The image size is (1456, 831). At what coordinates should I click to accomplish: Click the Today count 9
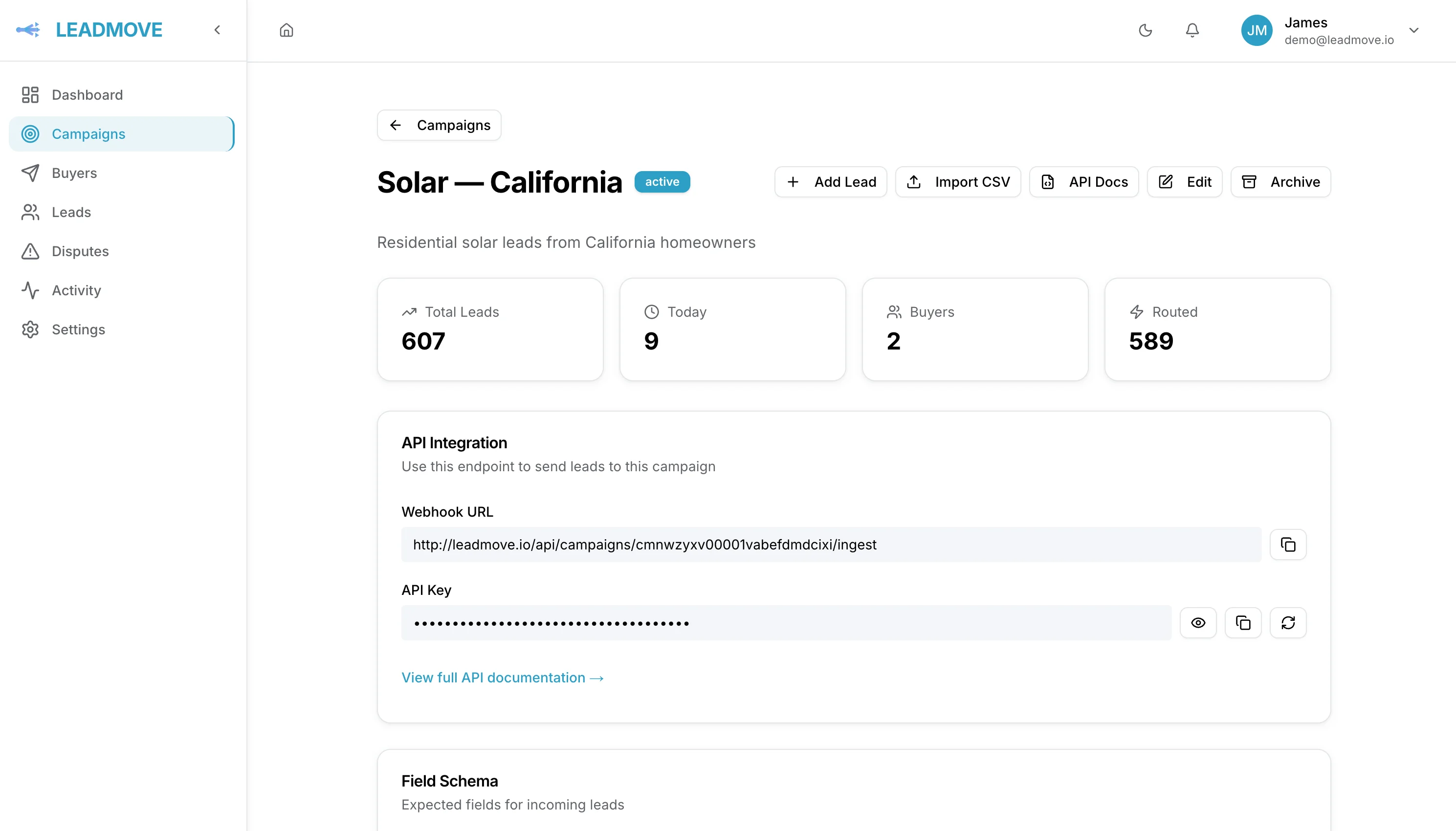tap(651, 341)
